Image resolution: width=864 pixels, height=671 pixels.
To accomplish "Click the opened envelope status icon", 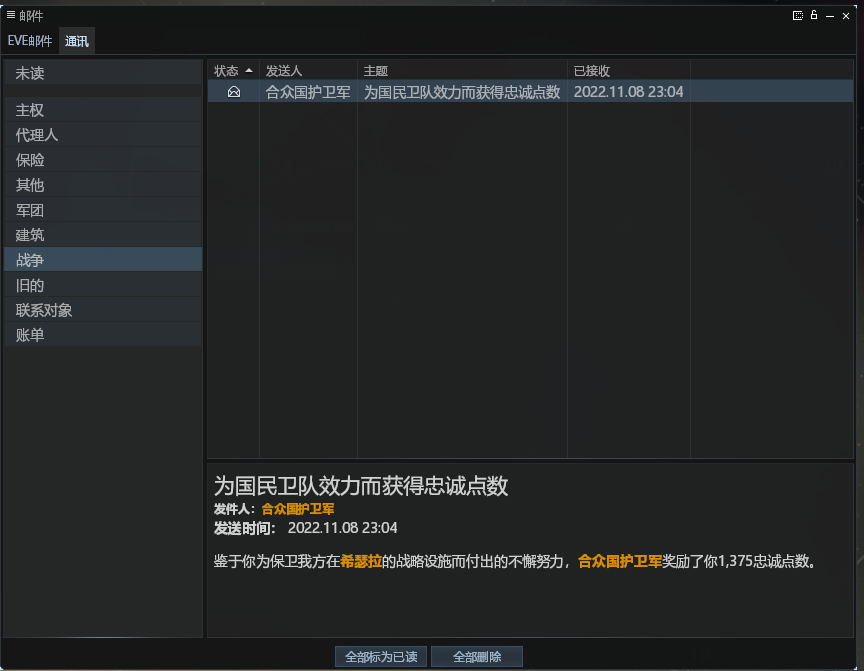I will click(234, 92).
